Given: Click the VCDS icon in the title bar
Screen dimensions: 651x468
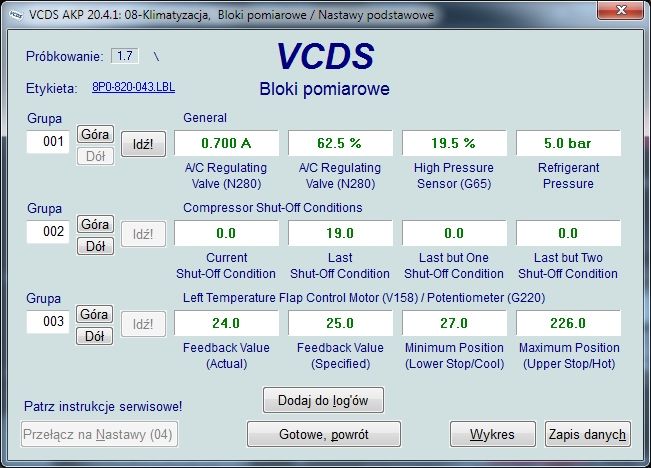Looking at the screenshot, I should (x=16, y=15).
